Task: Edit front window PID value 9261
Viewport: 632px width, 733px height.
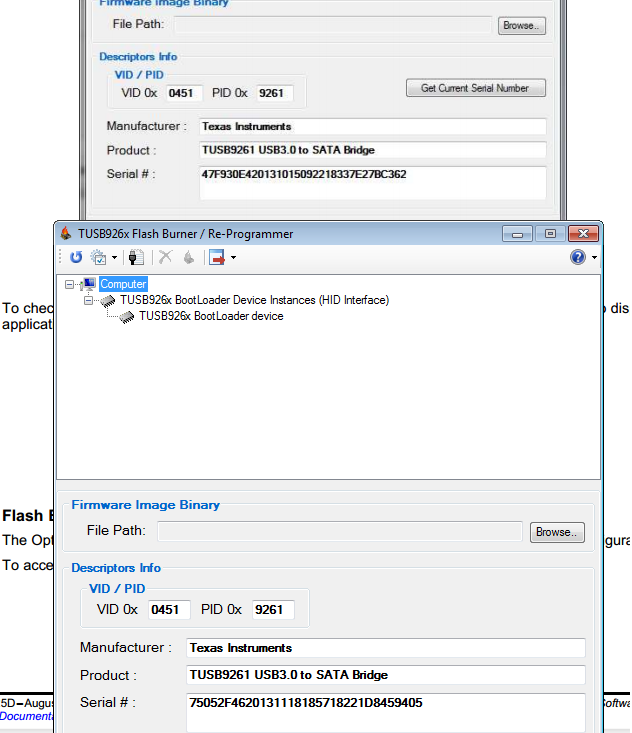Action: (x=273, y=610)
